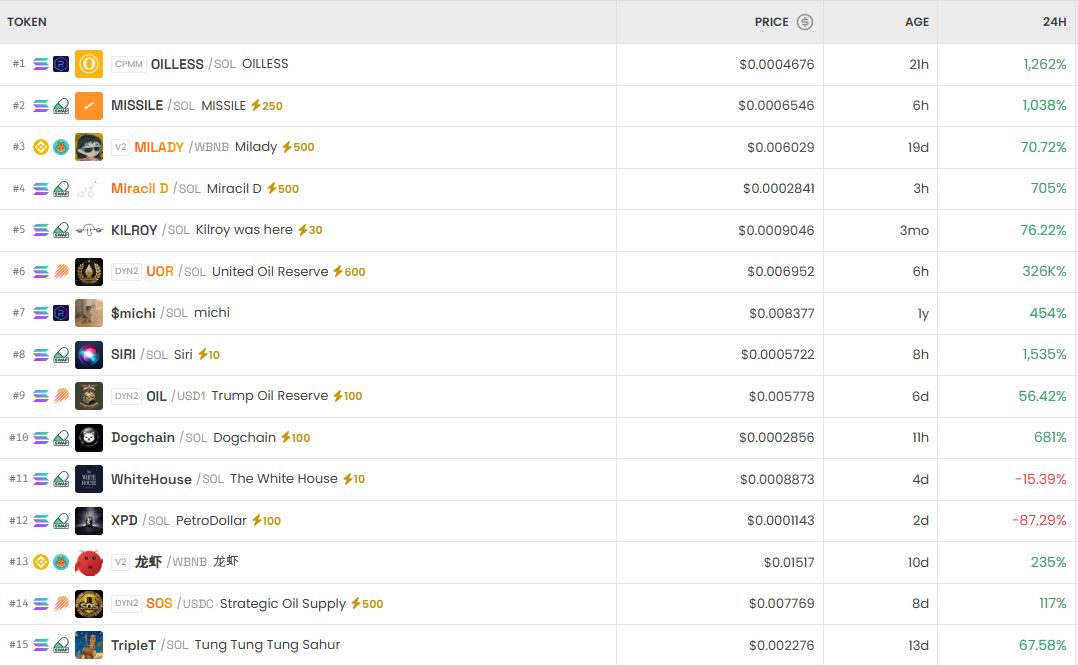This screenshot has width=1078, height=665.
Task: Click the DYN2 tag on SOS row
Action: pyautogui.click(x=127, y=604)
